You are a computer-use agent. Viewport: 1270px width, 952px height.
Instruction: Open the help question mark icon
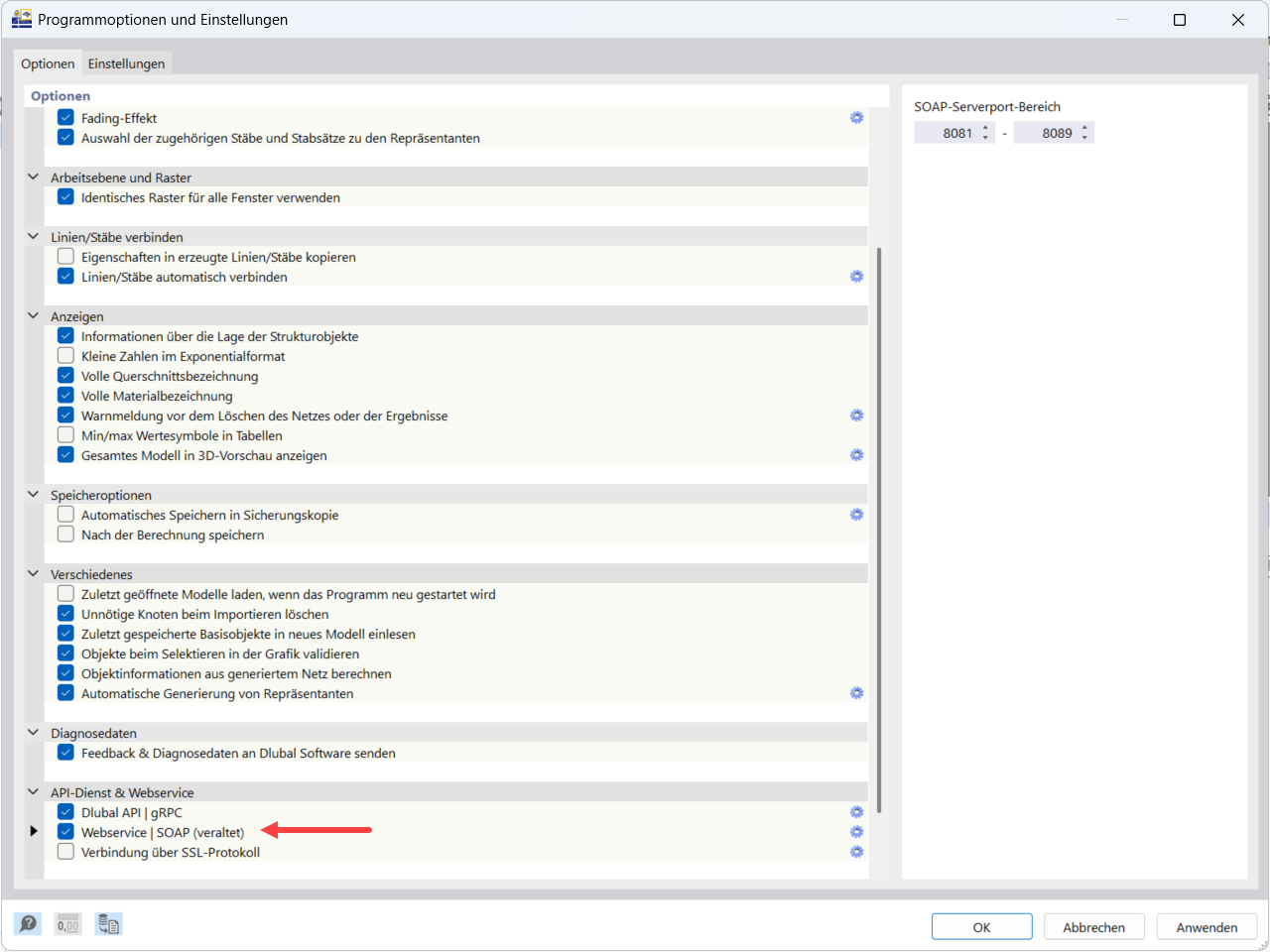click(x=27, y=923)
